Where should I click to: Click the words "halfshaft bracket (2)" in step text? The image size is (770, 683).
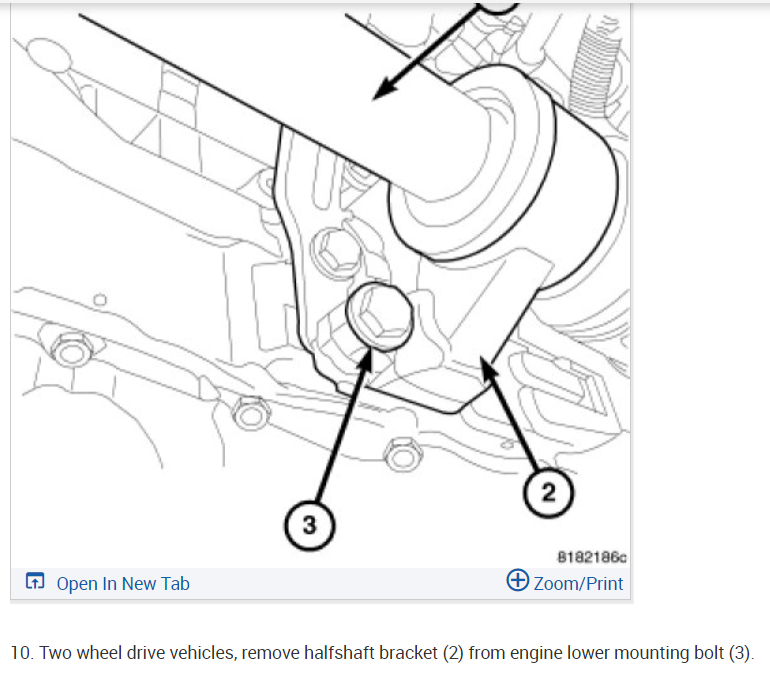[384, 653]
